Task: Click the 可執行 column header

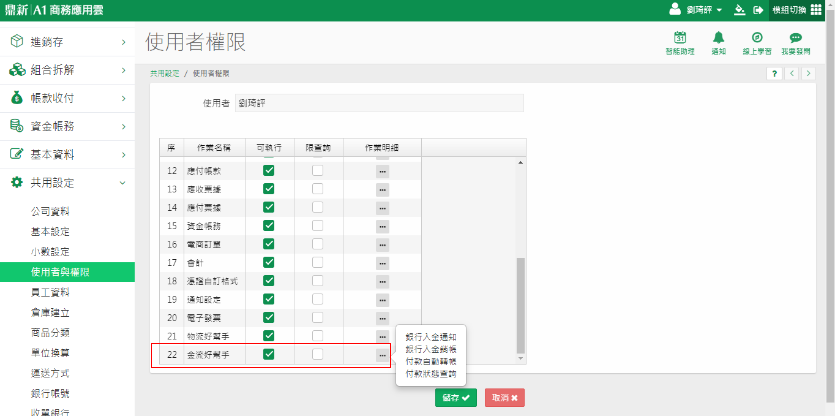Action: [270, 148]
